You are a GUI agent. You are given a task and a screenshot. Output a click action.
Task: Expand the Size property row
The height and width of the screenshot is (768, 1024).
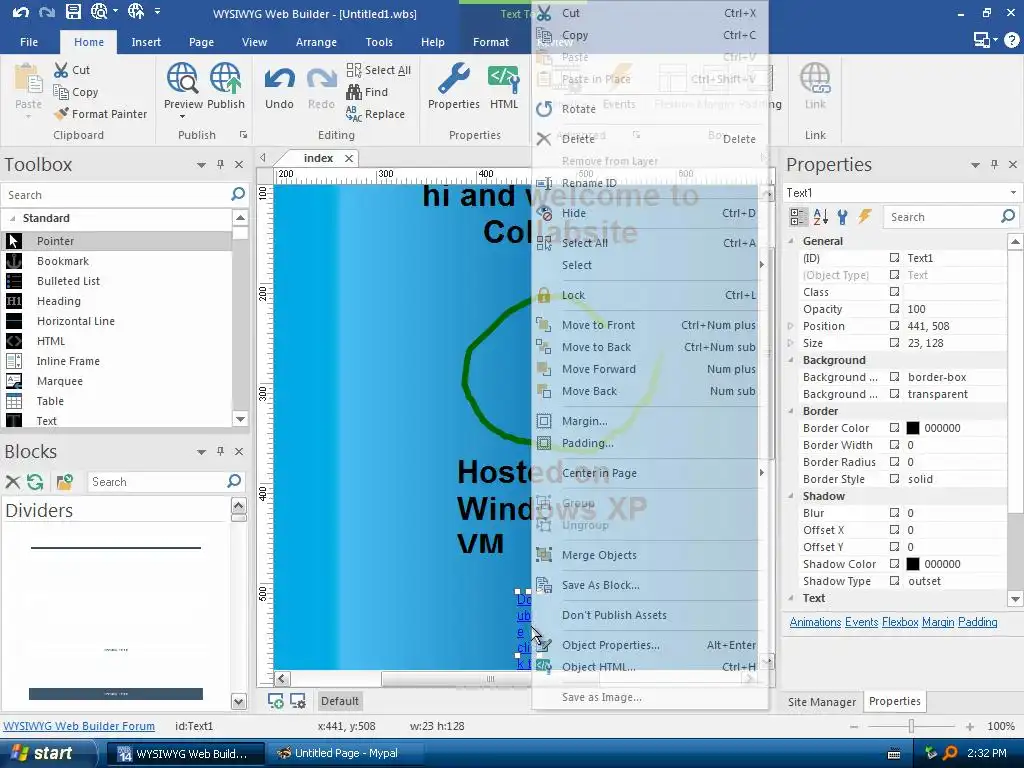pos(791,343)
